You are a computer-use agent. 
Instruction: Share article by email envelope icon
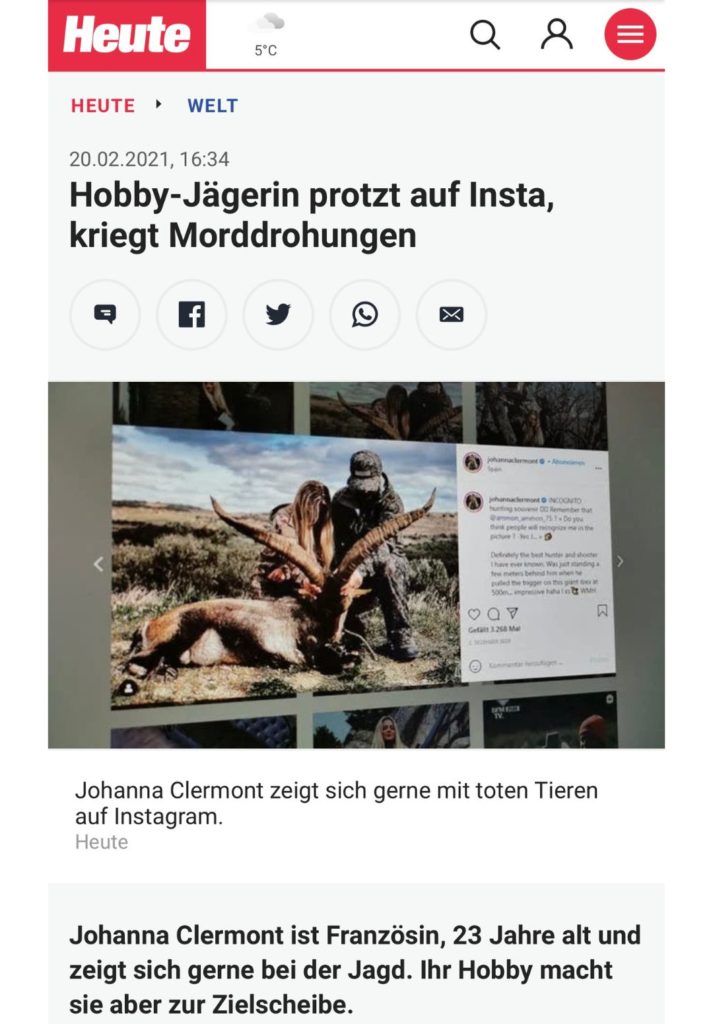451,314
